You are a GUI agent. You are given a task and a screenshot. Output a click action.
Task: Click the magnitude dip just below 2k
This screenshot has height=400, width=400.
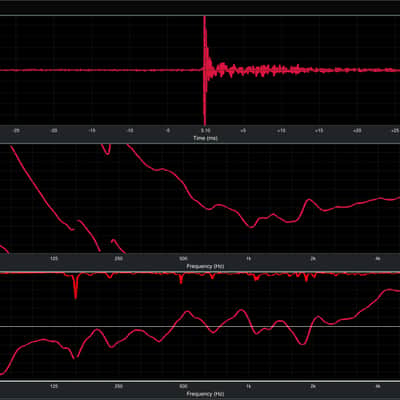303,343
